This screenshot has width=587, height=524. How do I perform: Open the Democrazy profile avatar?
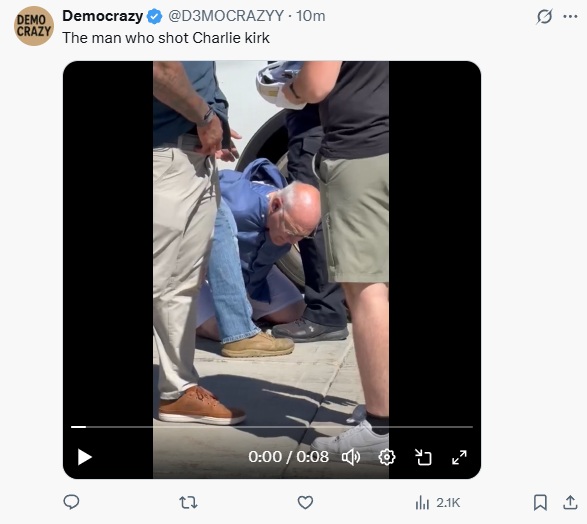click(34, 26)
